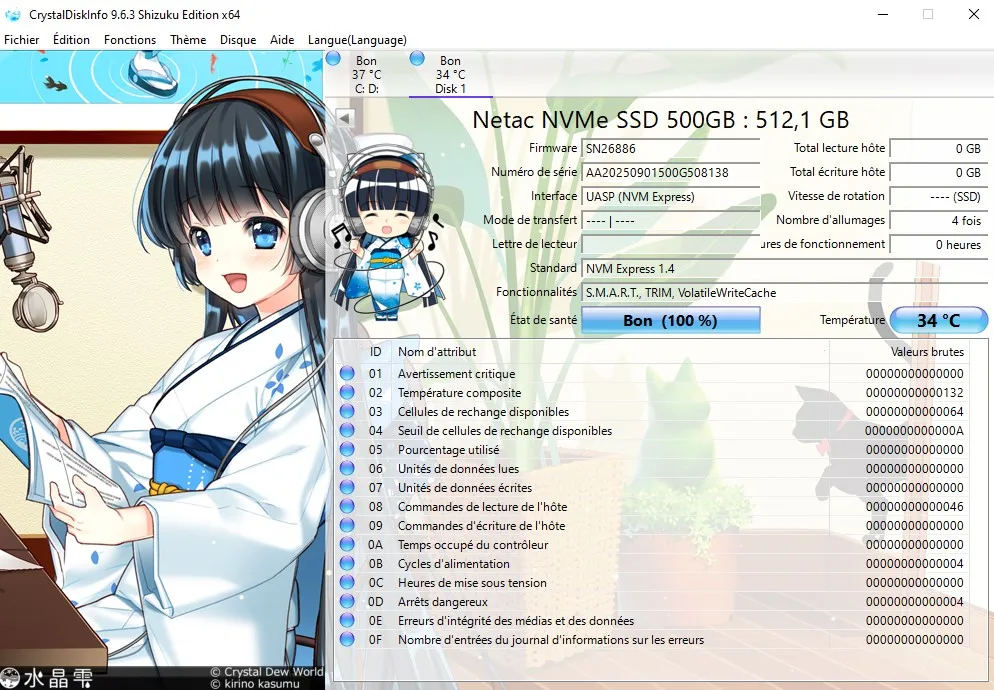Click raw value 00000000000046
Viewport: 994px width, 690px height.
click(914, 507)
